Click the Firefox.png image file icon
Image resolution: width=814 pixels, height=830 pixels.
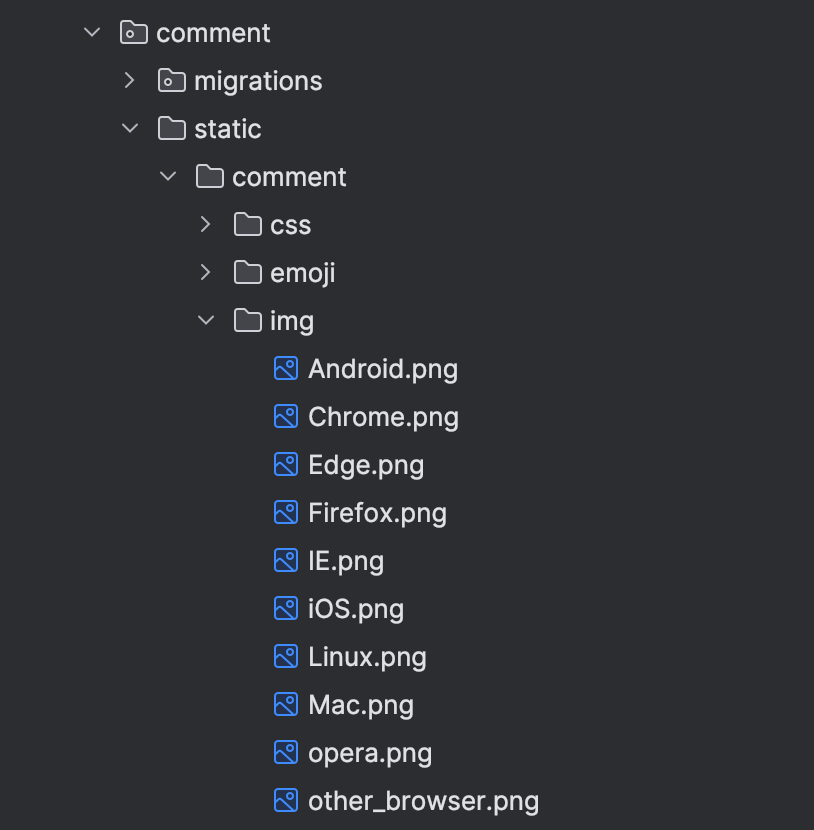click(286, 512)
